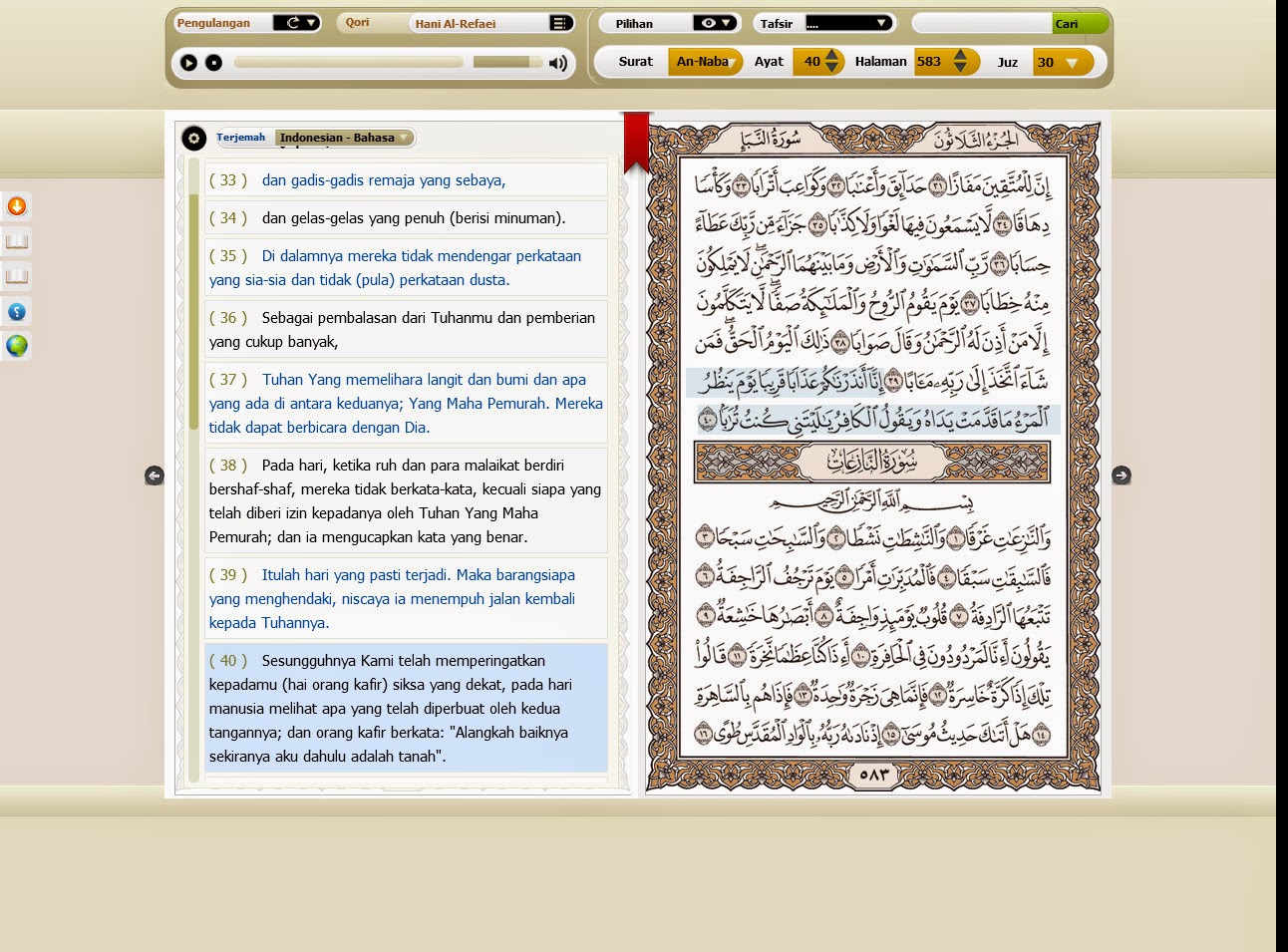Viewport: 1288px width, 952px height.
Task: Stop the recitation audio
Action: pos(213,63)
